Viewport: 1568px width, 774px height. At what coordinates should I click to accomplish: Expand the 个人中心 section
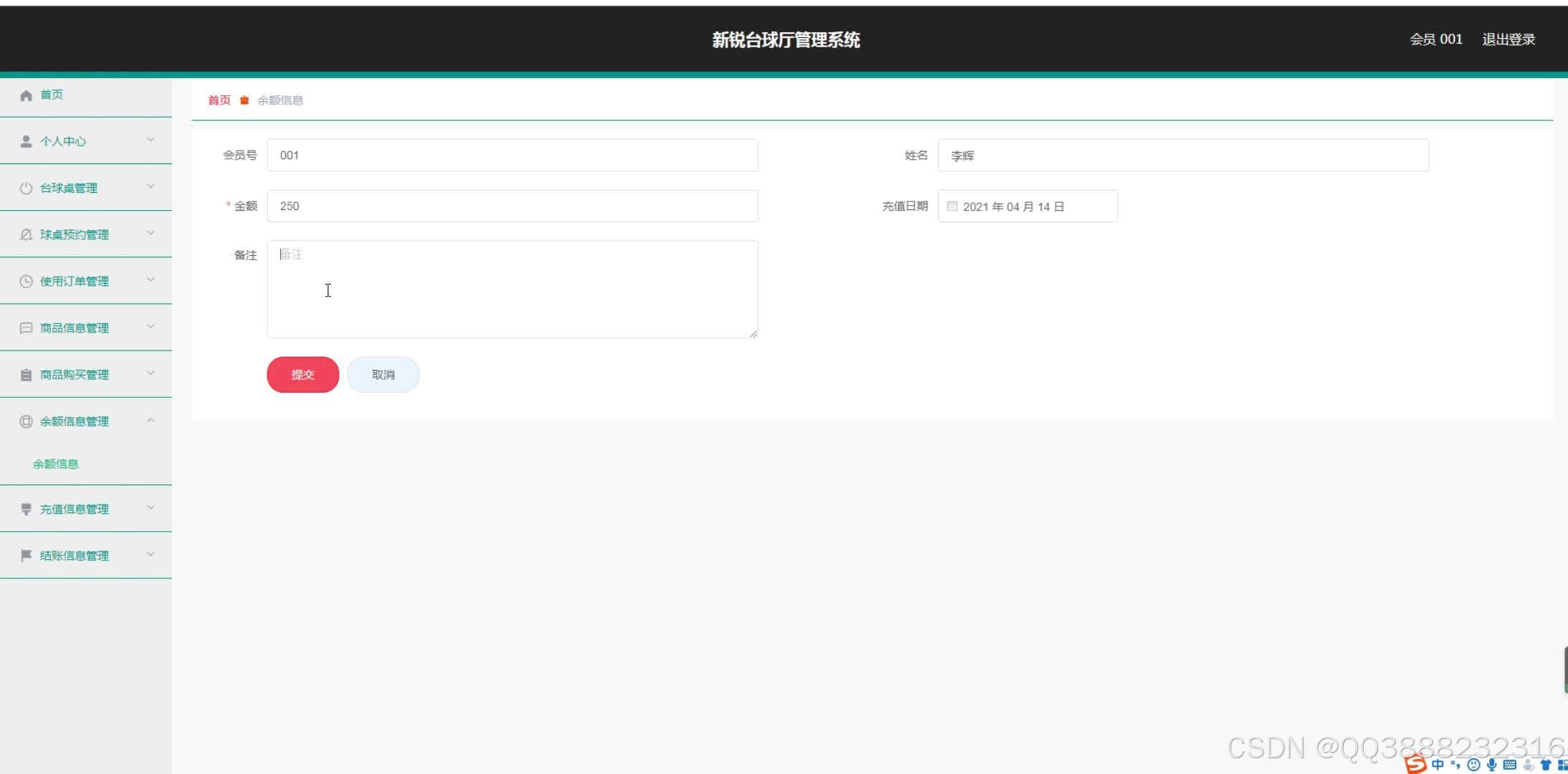(x=86, y=140)
